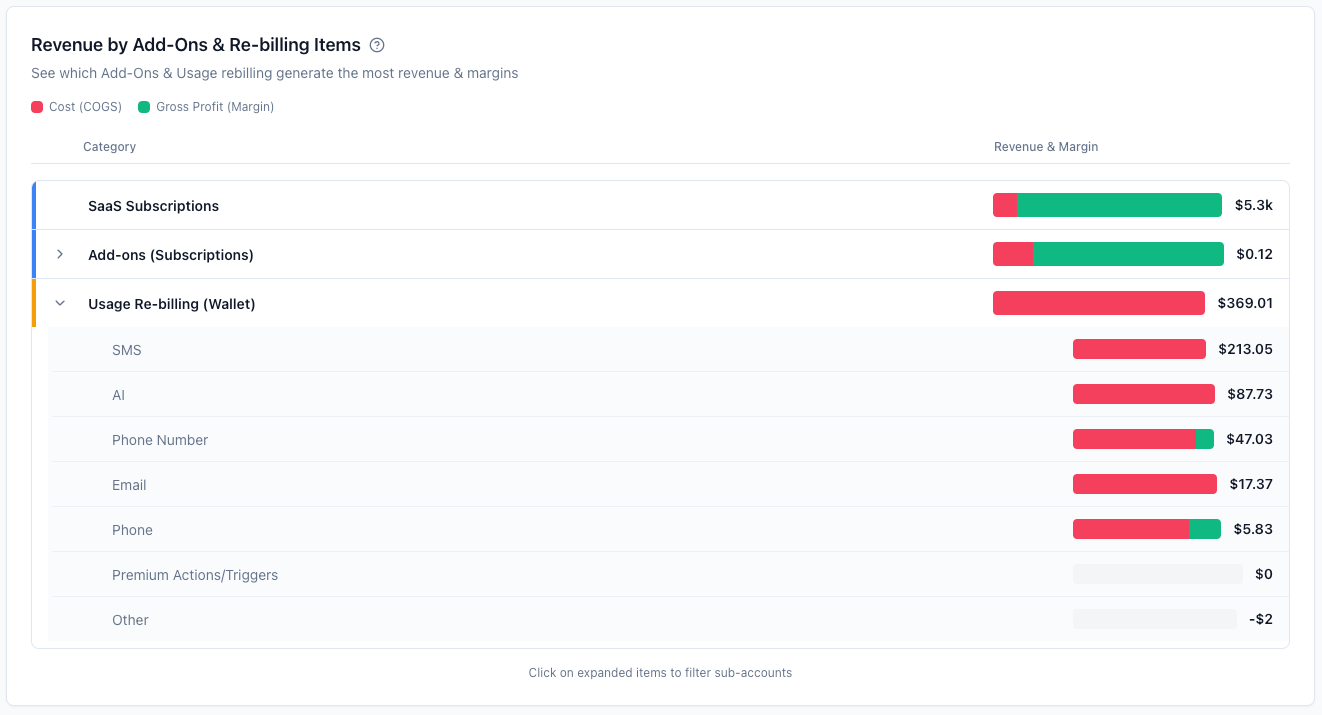
Task: Click the help icon beside the title
Action: (x=377, y=45)
